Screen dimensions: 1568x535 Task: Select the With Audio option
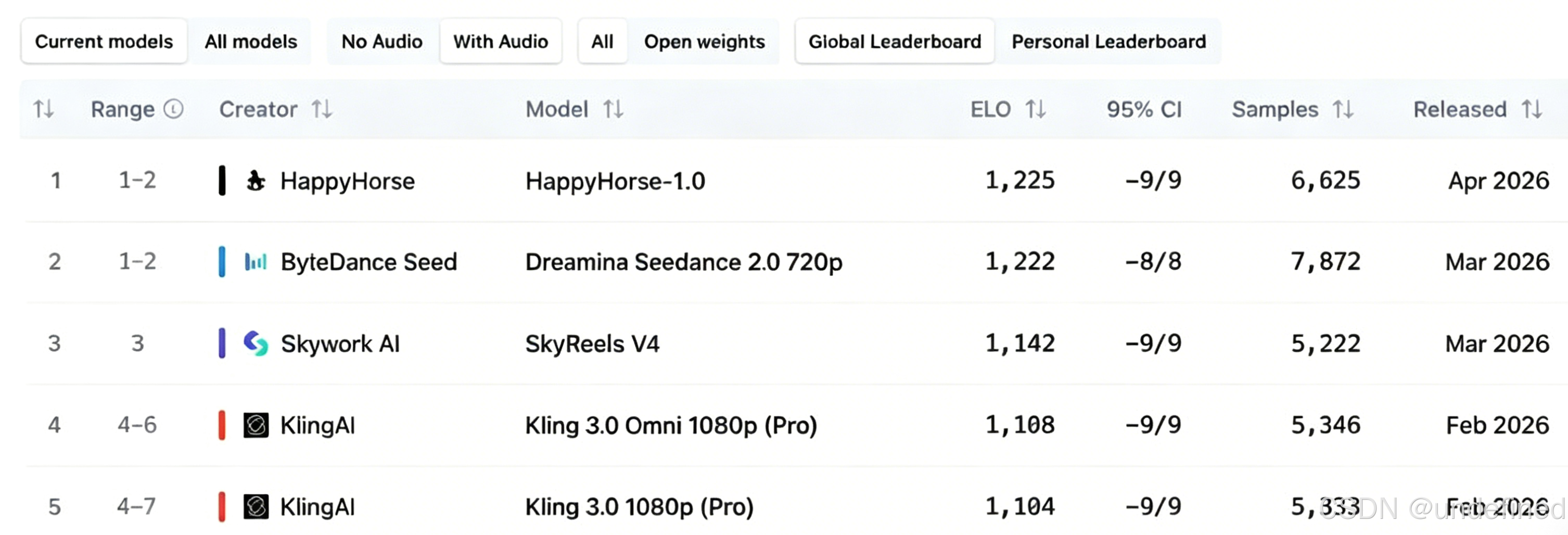coord(500,42)
